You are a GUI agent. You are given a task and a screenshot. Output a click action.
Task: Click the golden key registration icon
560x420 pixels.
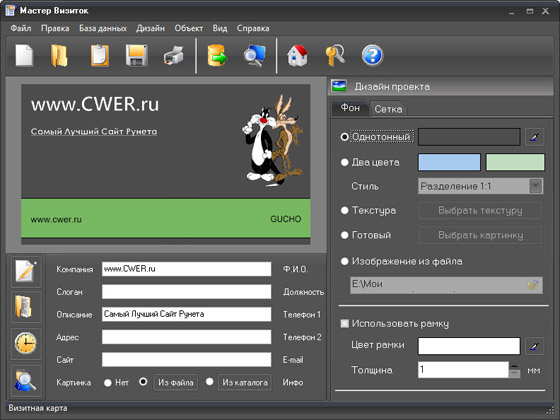tap(335, 56)
